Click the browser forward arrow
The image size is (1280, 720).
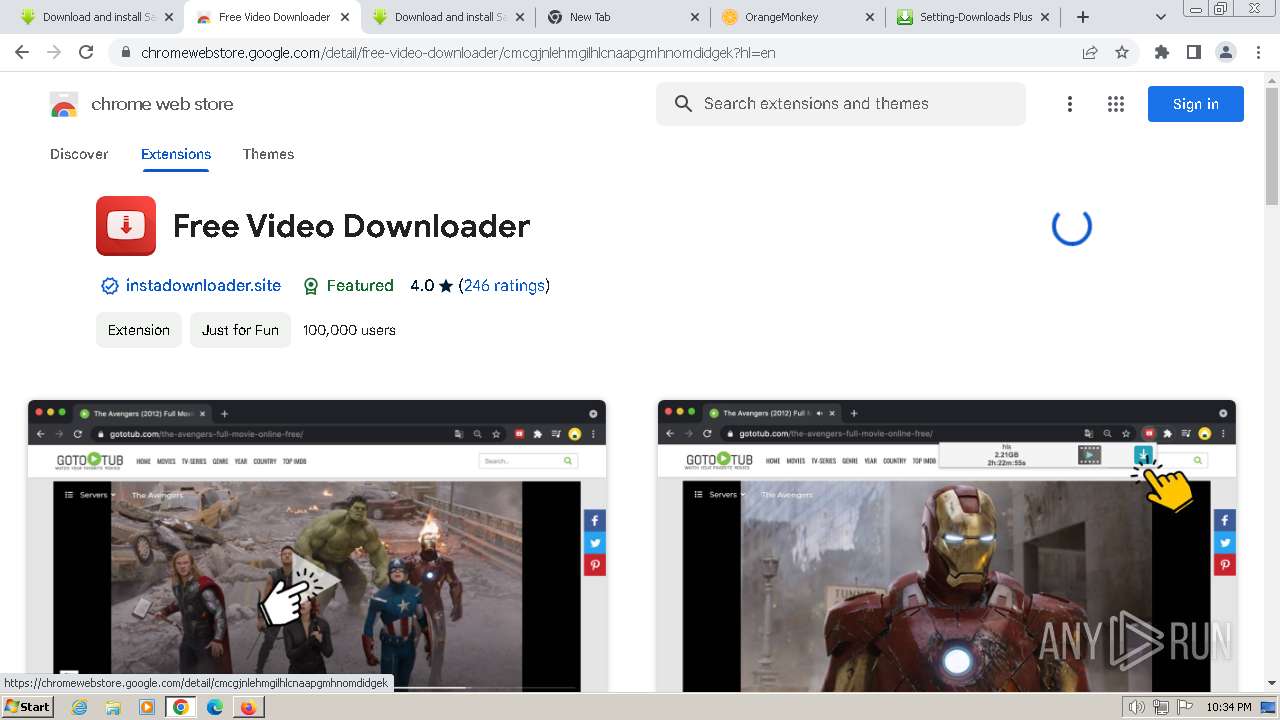tap(54, 52)
